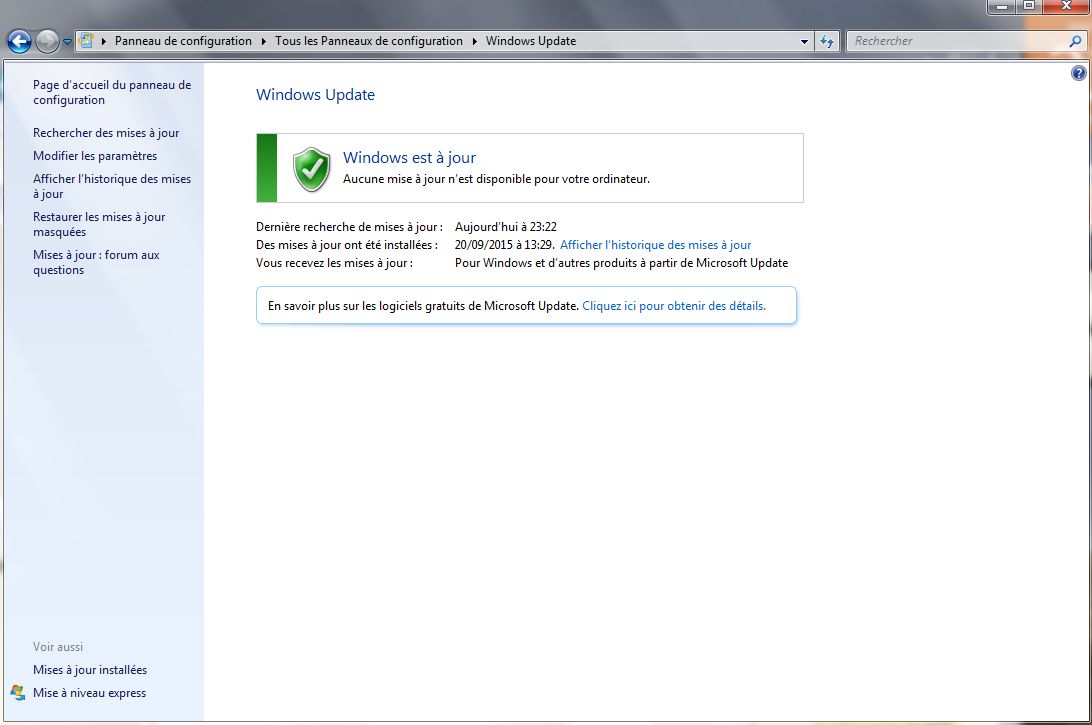The height and width of the screenshot is (725, 1092).
Task: Click the Windows est à jour heading
Action: (x=410, y=158)
